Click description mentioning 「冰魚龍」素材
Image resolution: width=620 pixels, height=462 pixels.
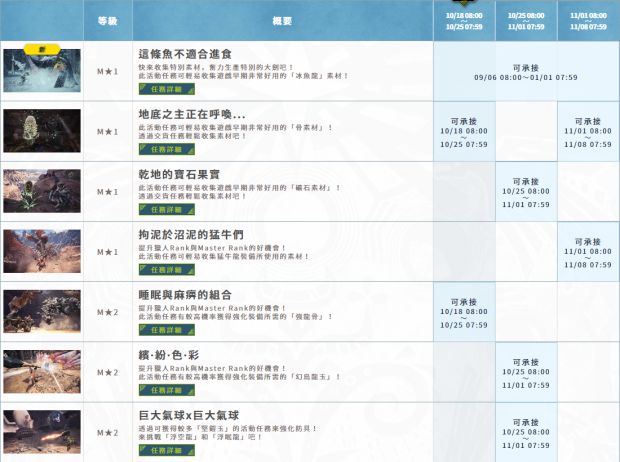click(x=243, y=71)
